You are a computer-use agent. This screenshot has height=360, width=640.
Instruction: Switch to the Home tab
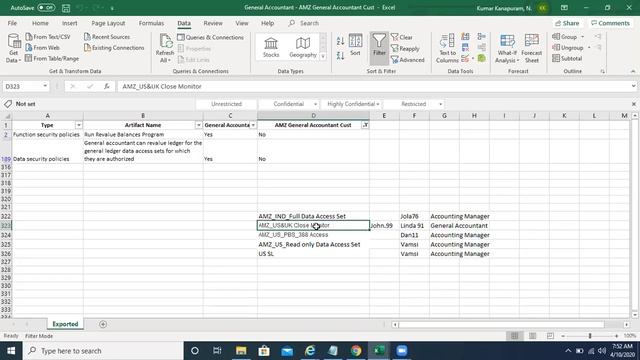pyautogui.click(x=40, y=23)
